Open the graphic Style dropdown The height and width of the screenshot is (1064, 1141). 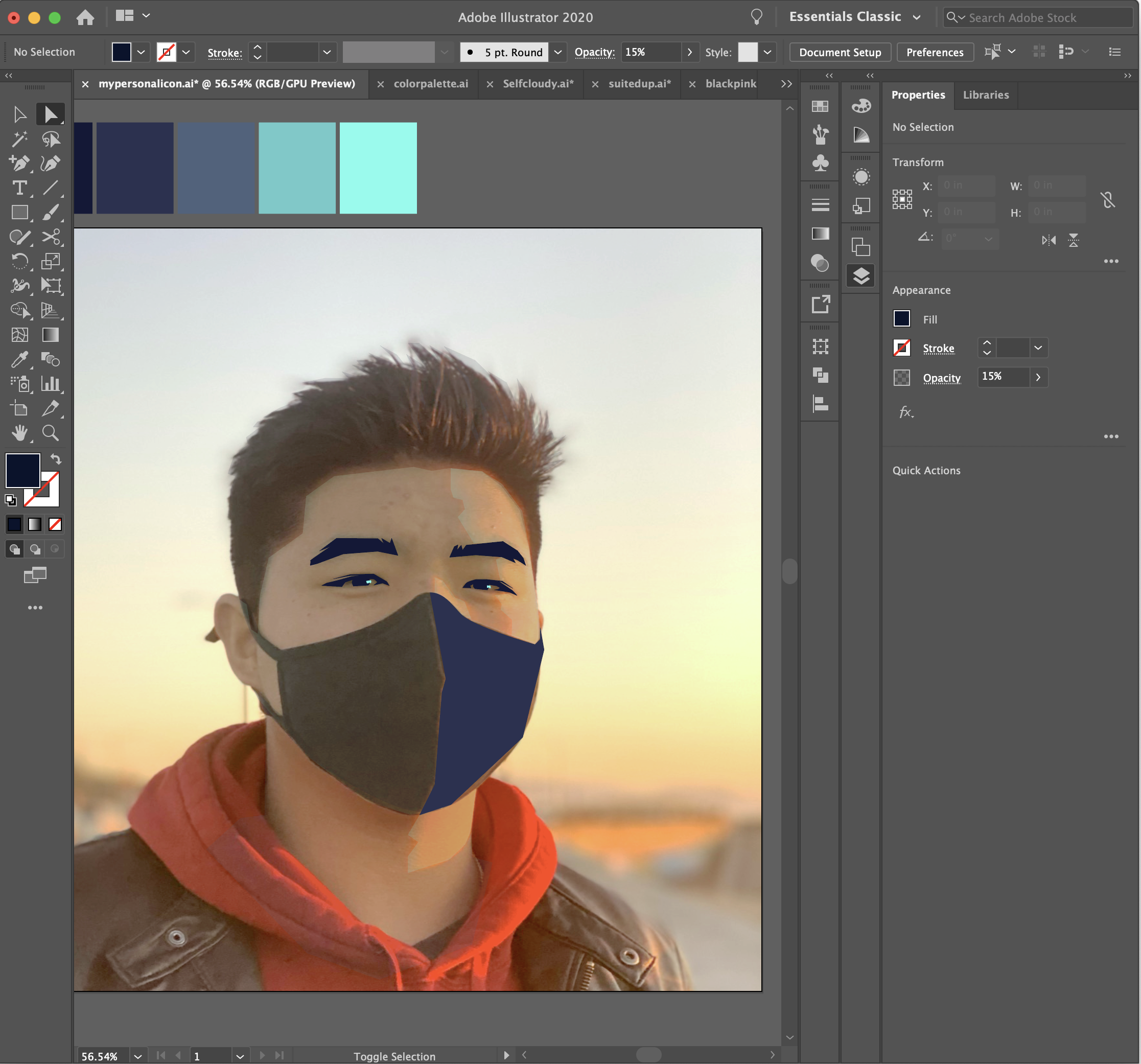(767, 52)
